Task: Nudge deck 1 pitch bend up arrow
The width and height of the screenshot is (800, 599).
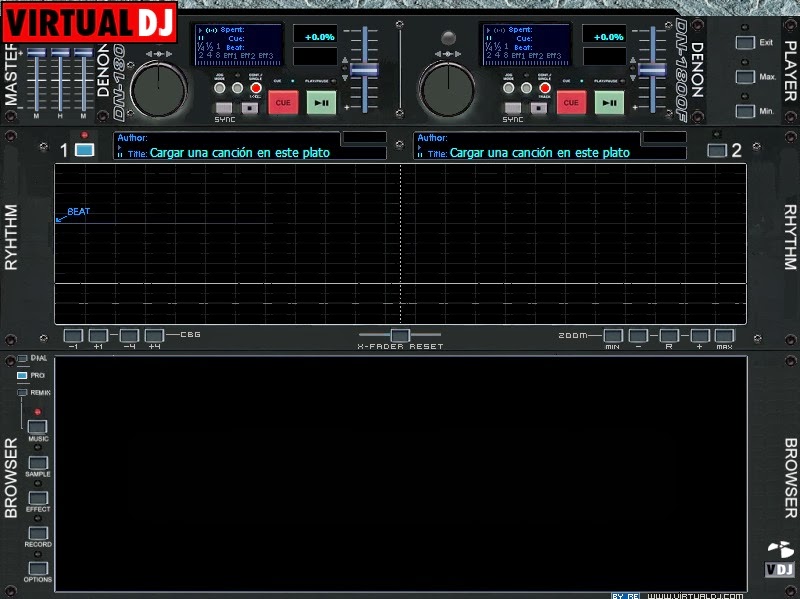Action: (345, 61)
